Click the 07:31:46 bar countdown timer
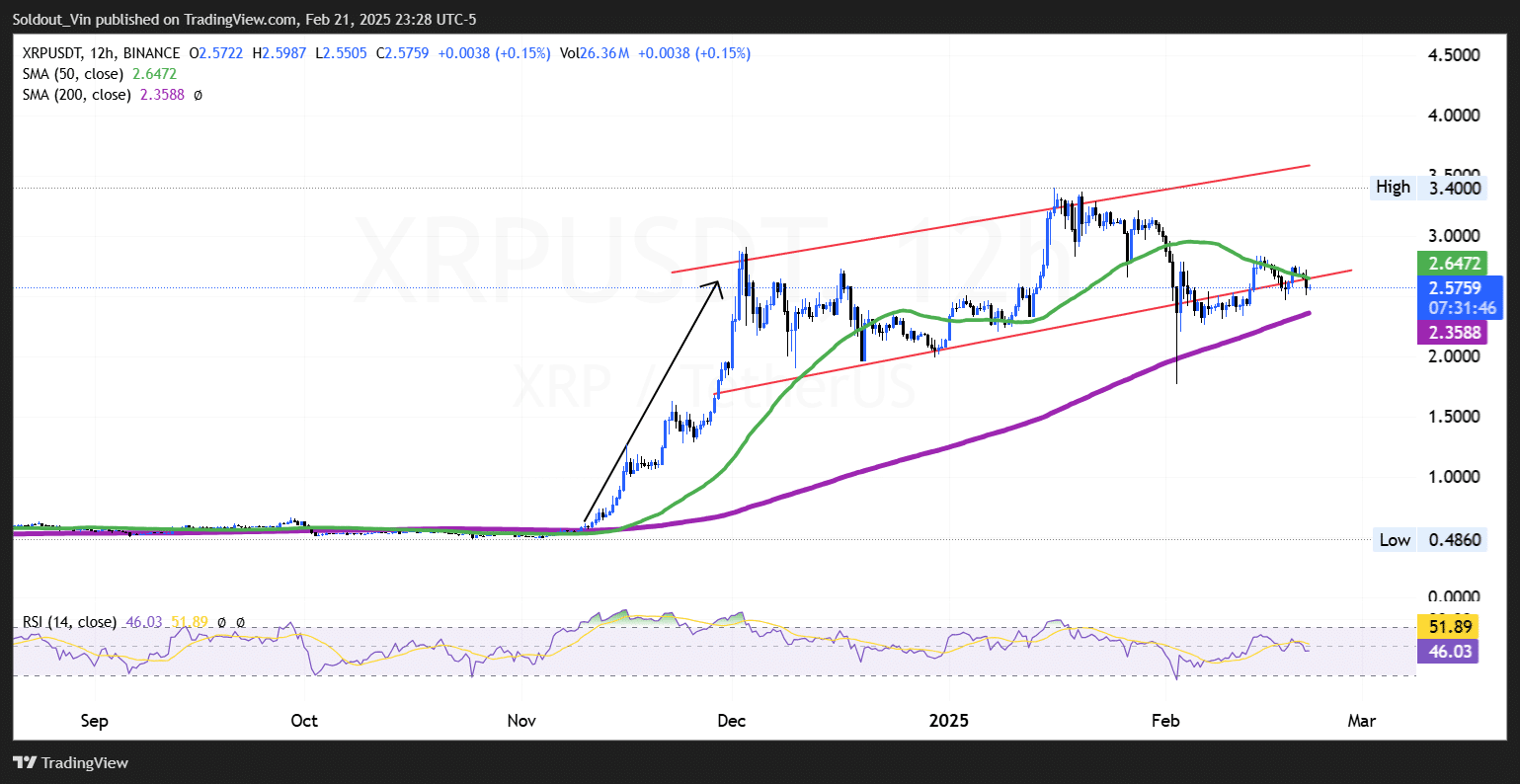1520x784 pixels. 1460,309
